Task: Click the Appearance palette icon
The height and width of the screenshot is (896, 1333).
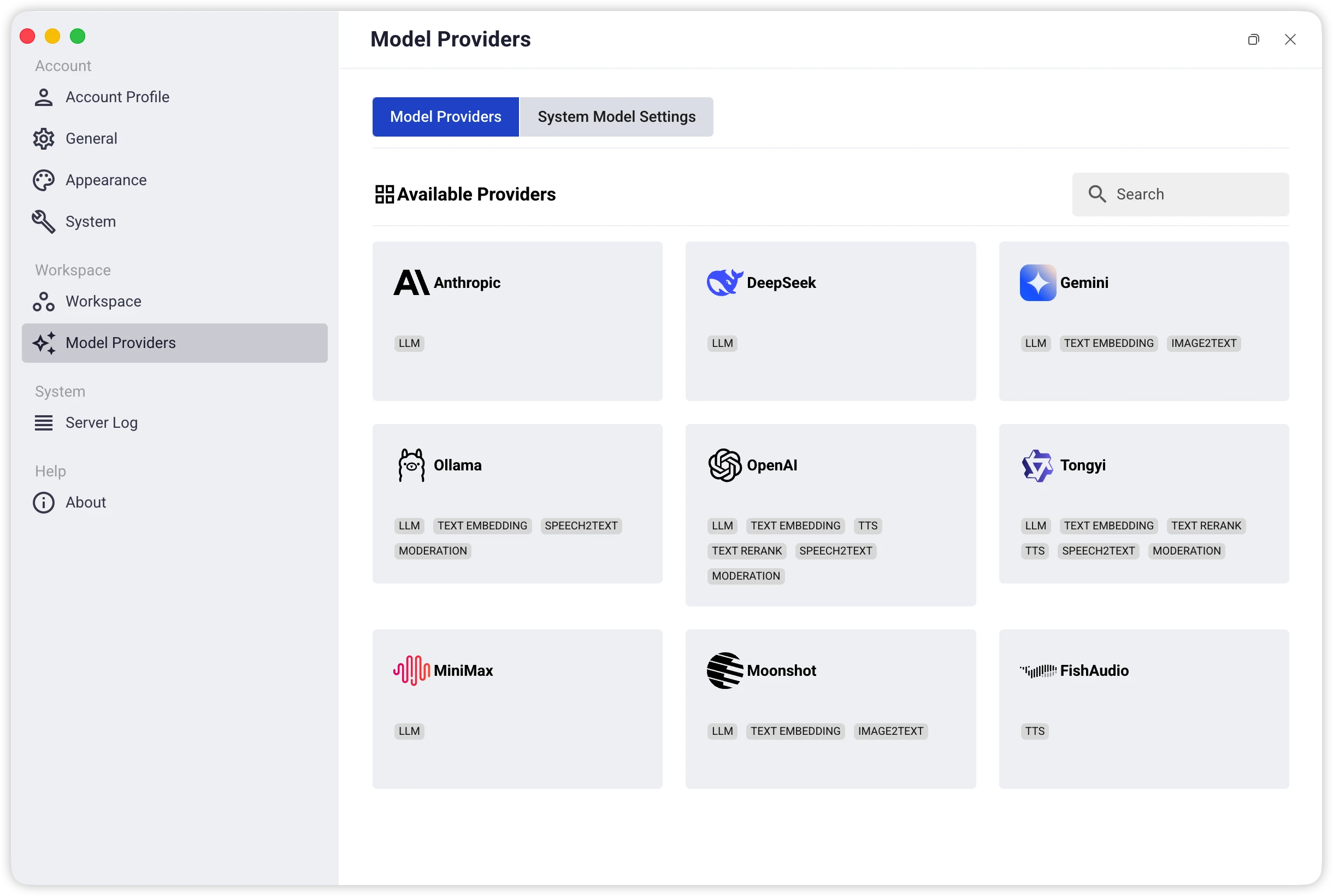Action: pos(43,181)
